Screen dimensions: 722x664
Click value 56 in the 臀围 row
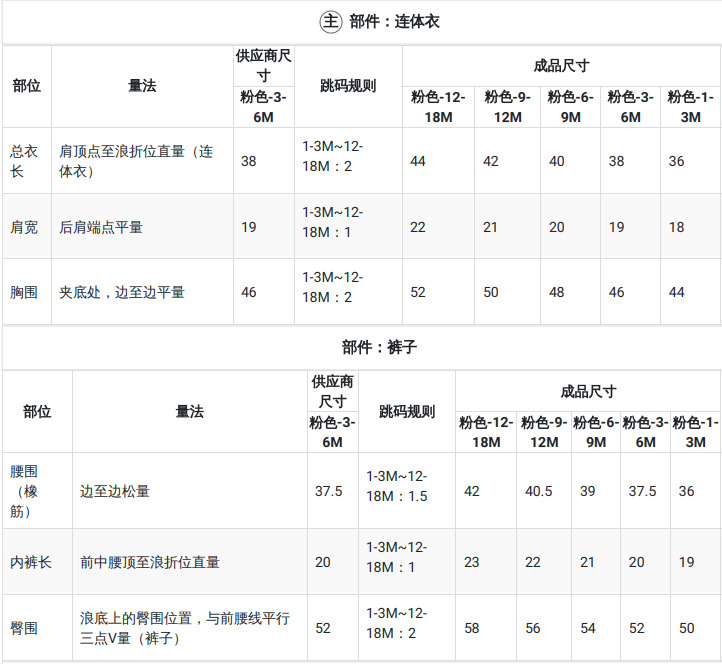(533, 628)
